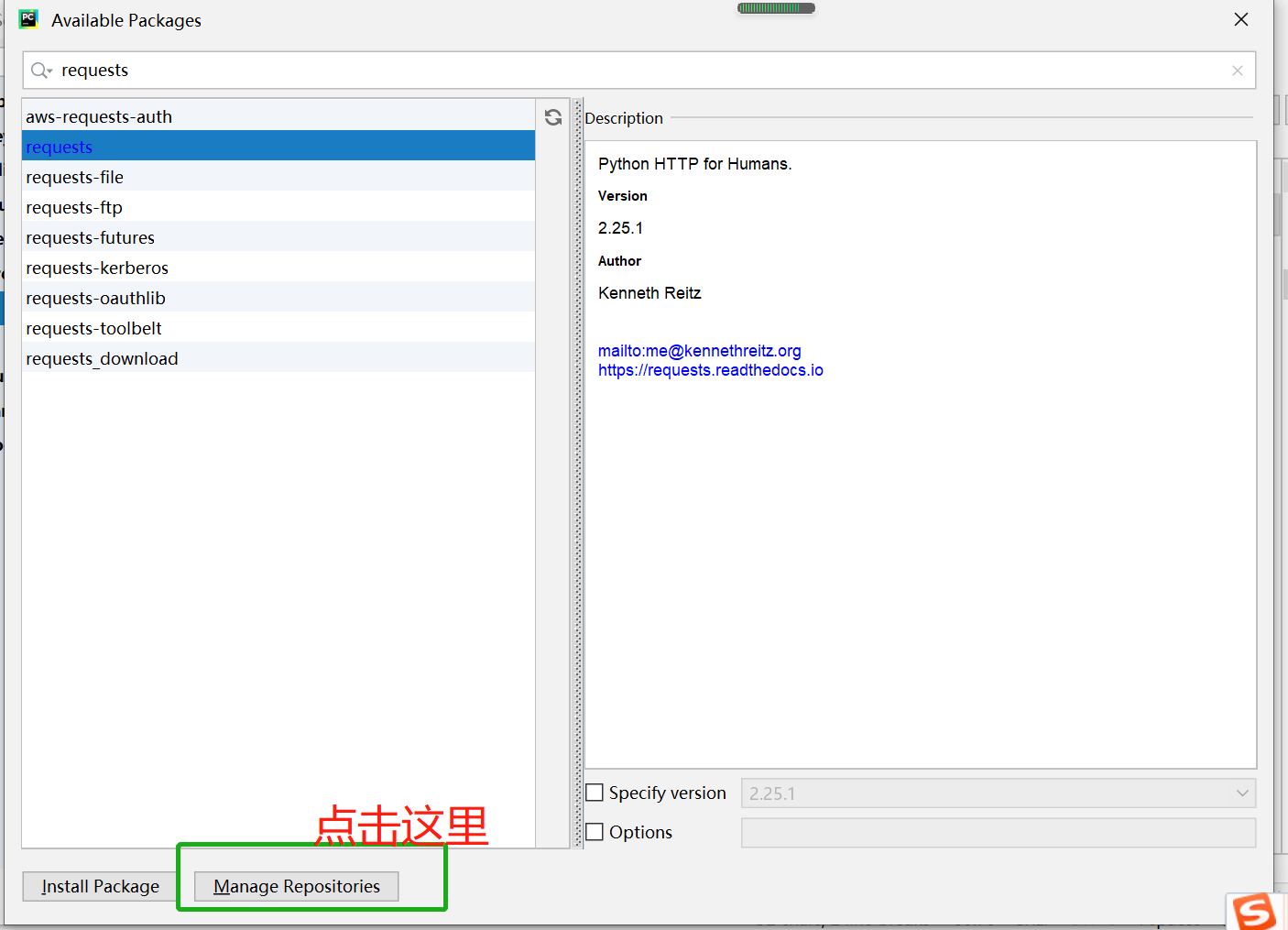Click the Manage Repositories button
This screenshot has width=1288, height=930.
click(x=297, y=886)
